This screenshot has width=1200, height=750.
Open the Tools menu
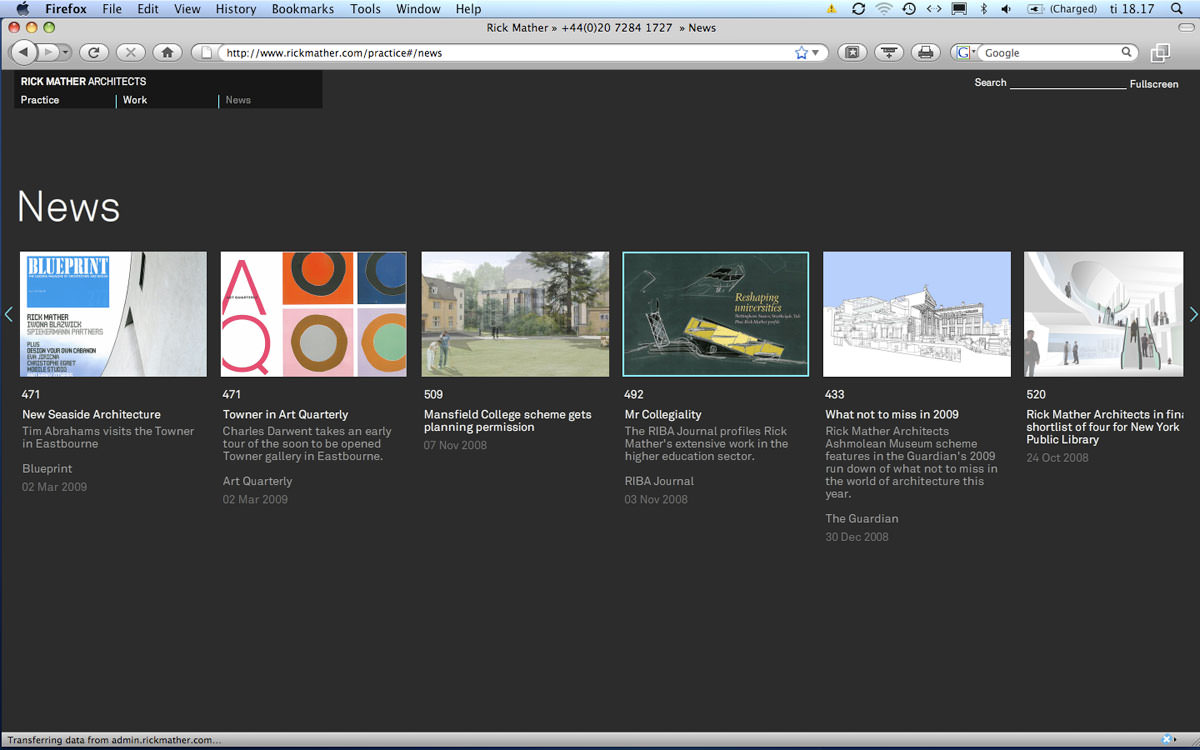[365, 9]
